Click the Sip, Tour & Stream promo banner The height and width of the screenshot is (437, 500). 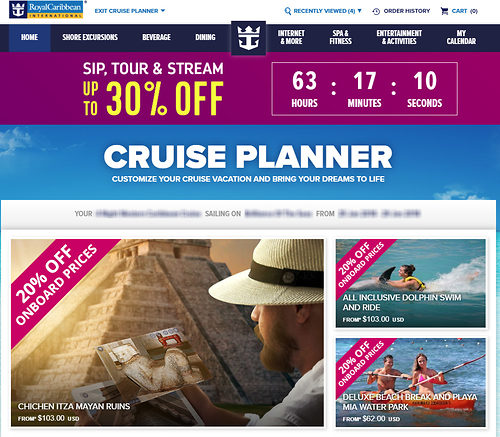click(250, 88)
